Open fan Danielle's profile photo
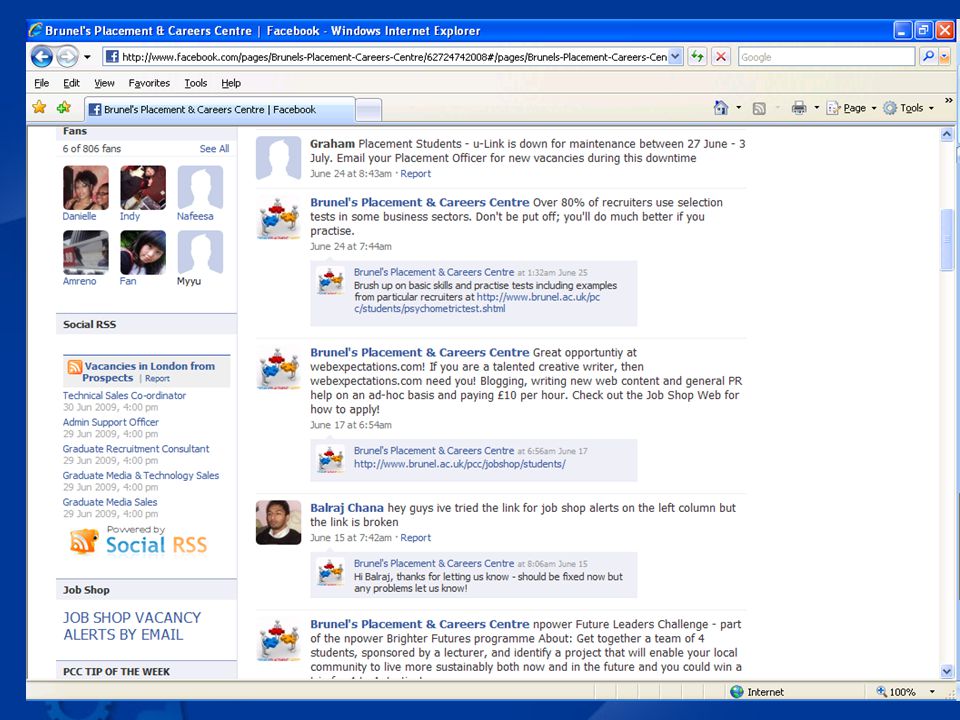960x720 pixels. pos(86,187)
